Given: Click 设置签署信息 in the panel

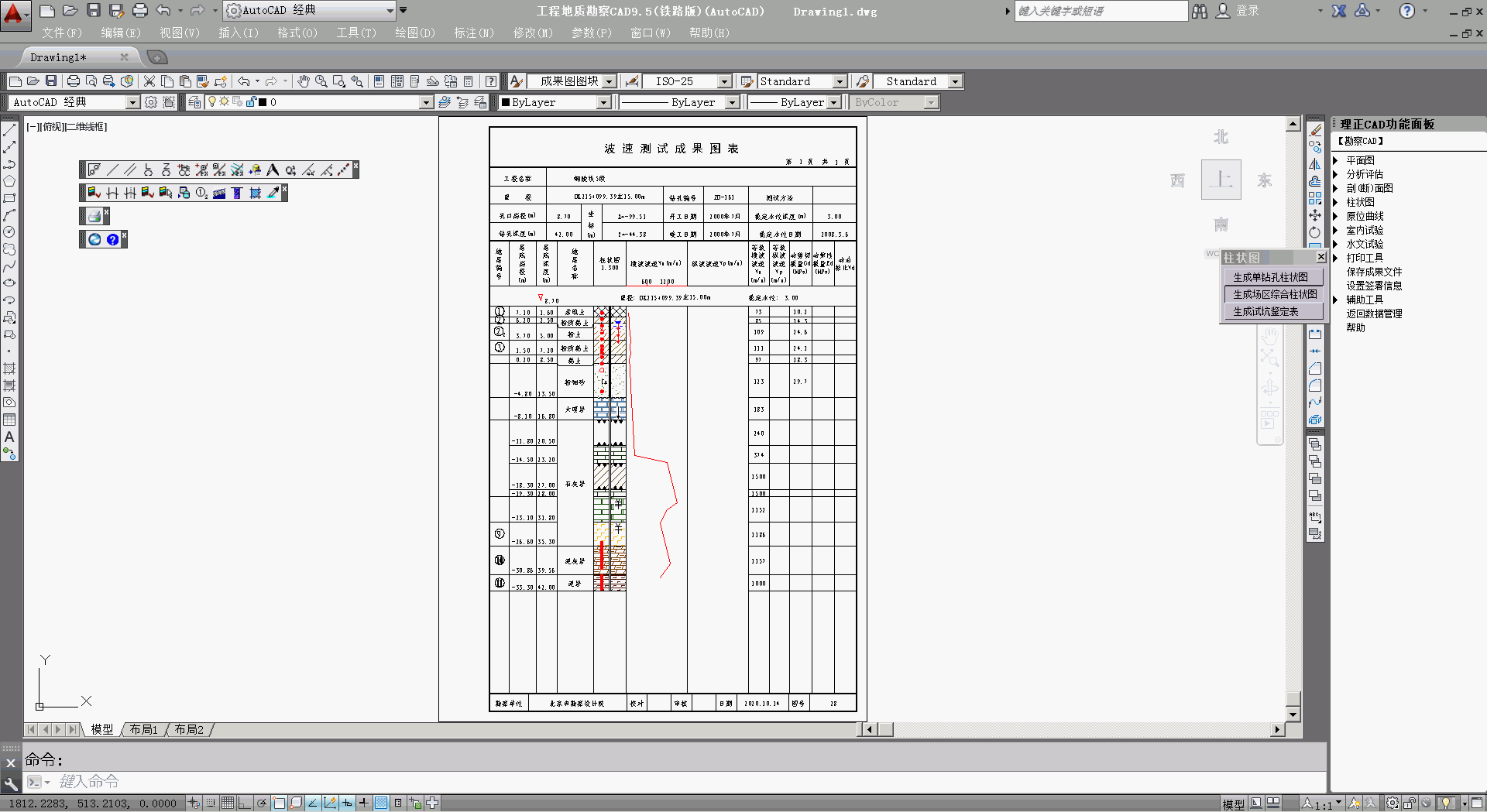Looking at the screenshot, I should (x=1374, y=286).
